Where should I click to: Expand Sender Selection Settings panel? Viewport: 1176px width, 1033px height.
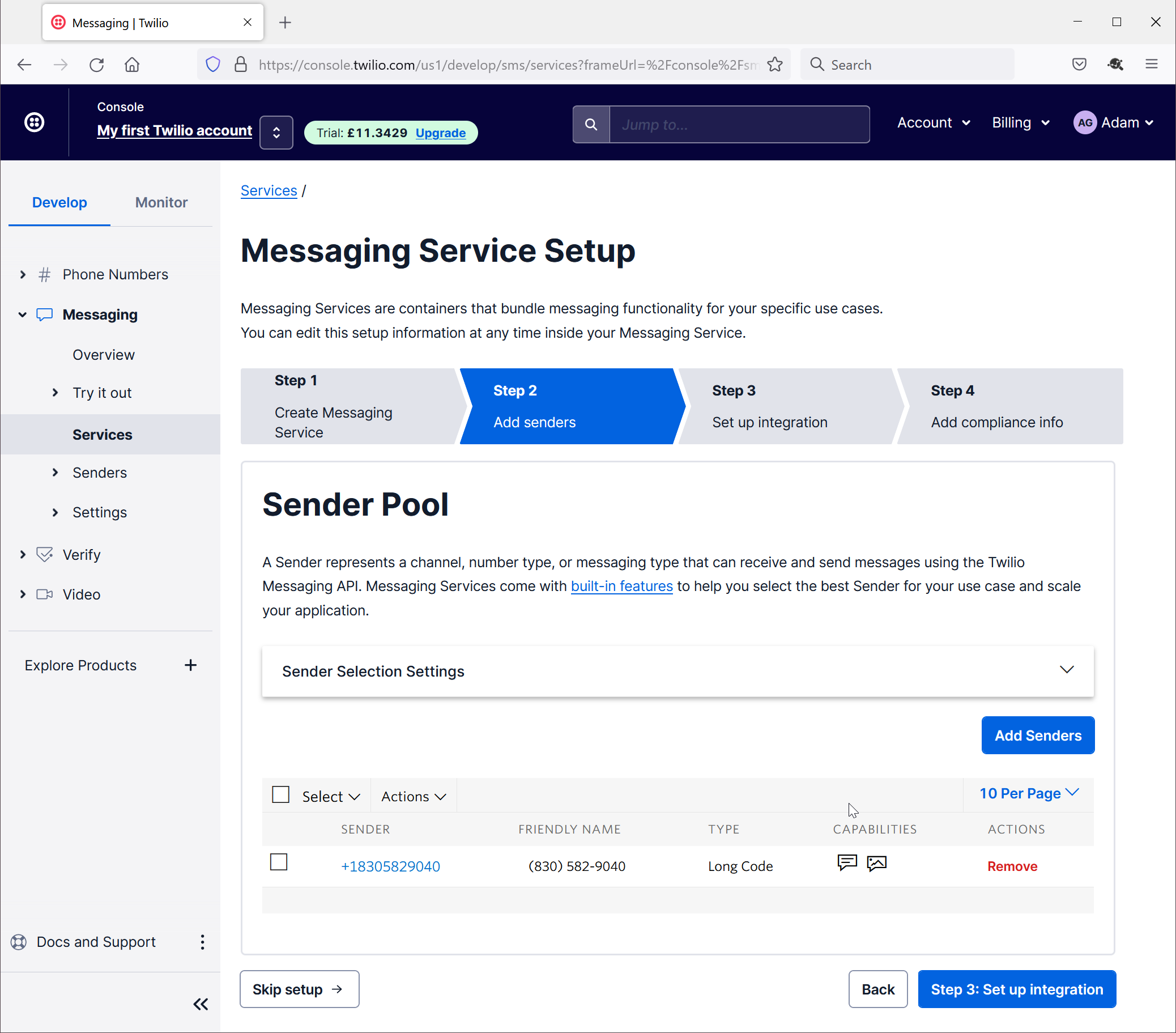pyautogui.click(x=1066, y=670)
